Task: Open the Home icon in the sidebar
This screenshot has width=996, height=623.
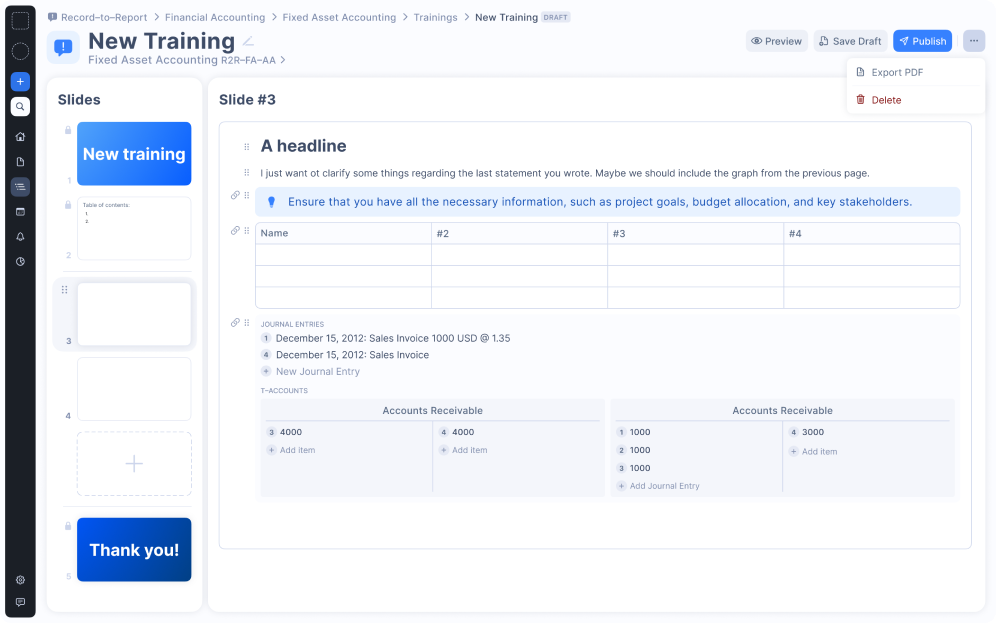Action: (19, 136)
